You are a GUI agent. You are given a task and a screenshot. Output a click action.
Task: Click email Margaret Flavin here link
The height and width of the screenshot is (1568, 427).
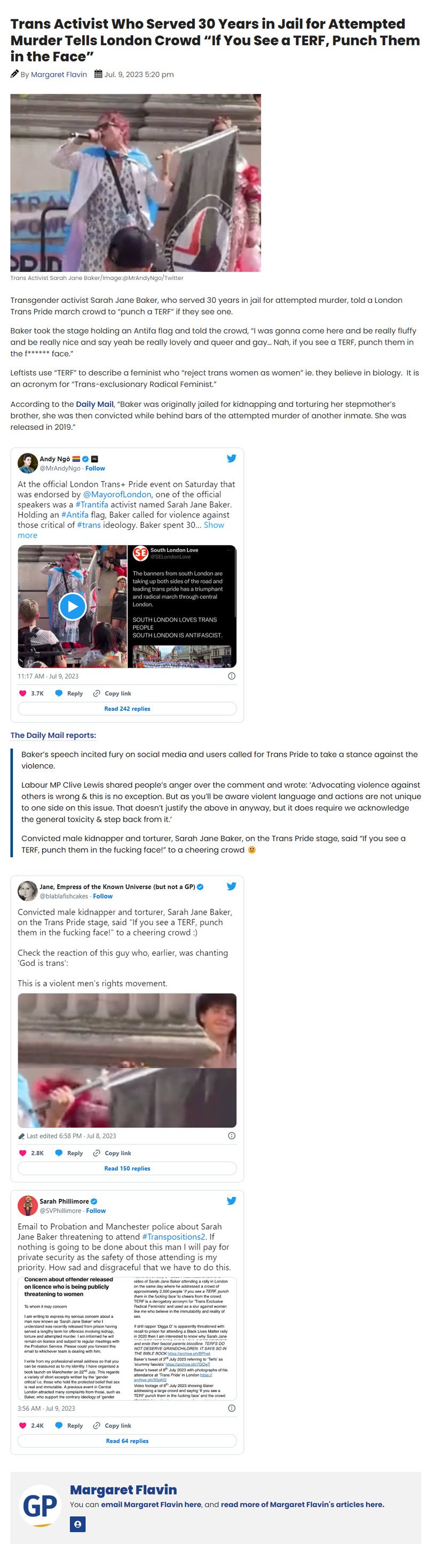click(x=151, y=1504)
